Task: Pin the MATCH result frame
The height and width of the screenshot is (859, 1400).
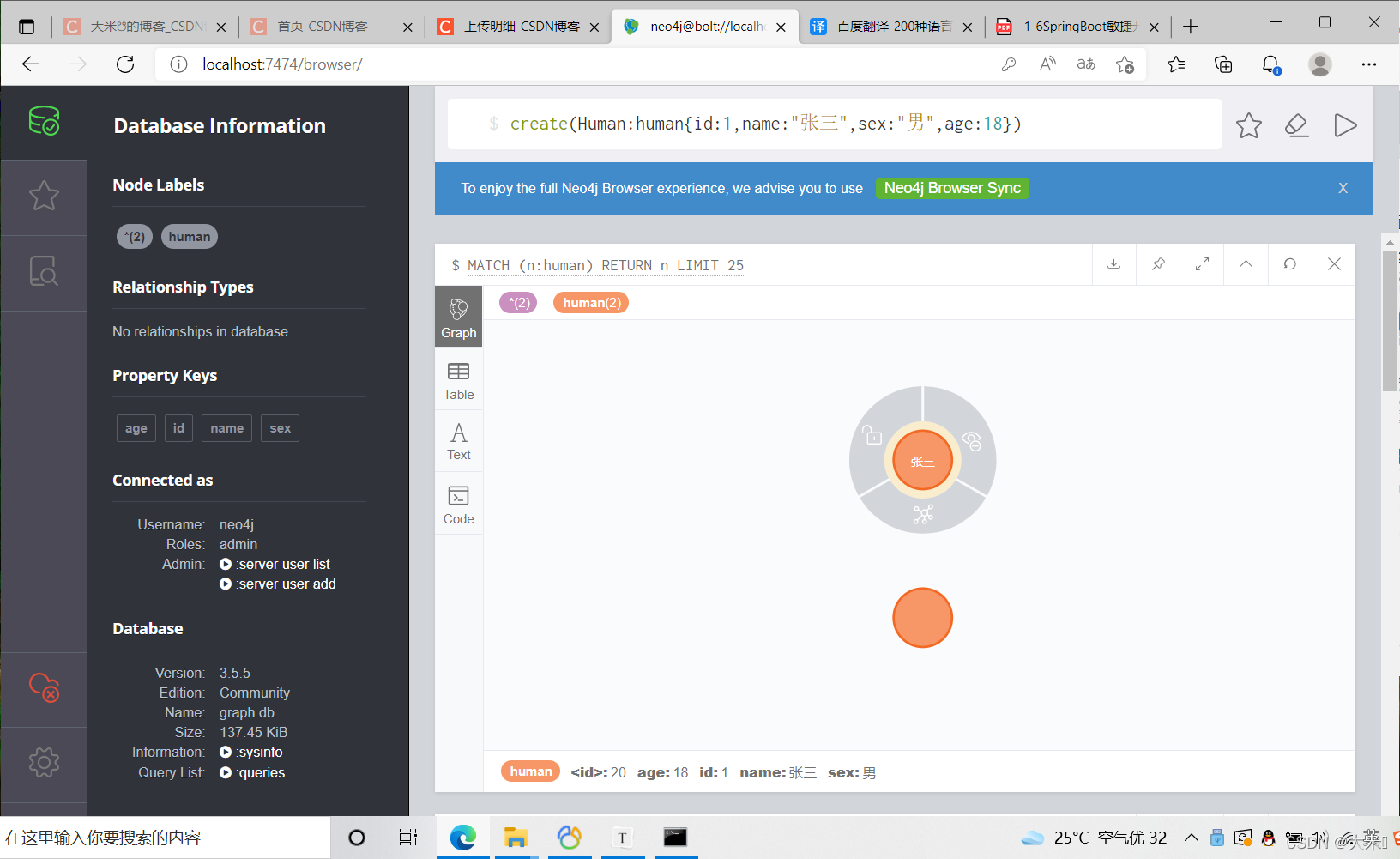Action: [x=1158, y=264]
